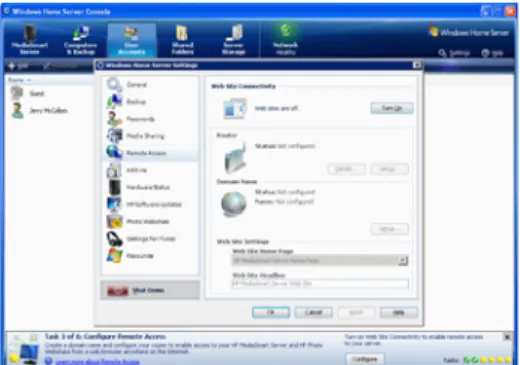
Task: Click the router Setup button
Action: click(x=389, y=169)
